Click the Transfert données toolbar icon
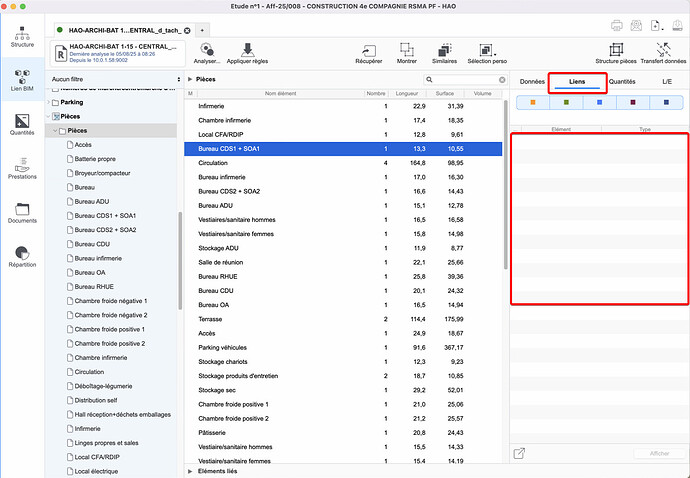This screenshot has height=478, width=690. [x=663, y=53]
